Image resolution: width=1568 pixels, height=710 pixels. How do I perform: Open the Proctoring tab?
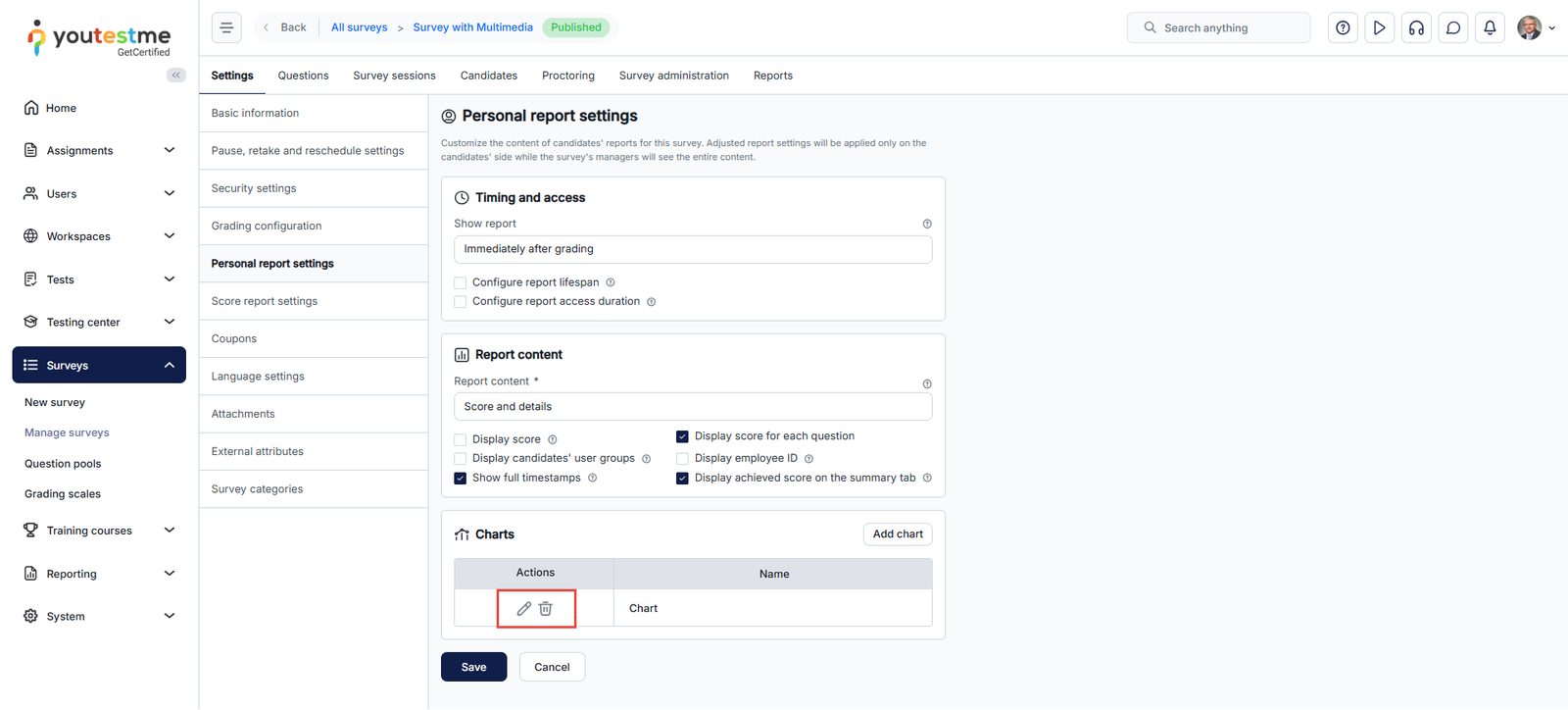pyautogui.click(x=567, y=76)
